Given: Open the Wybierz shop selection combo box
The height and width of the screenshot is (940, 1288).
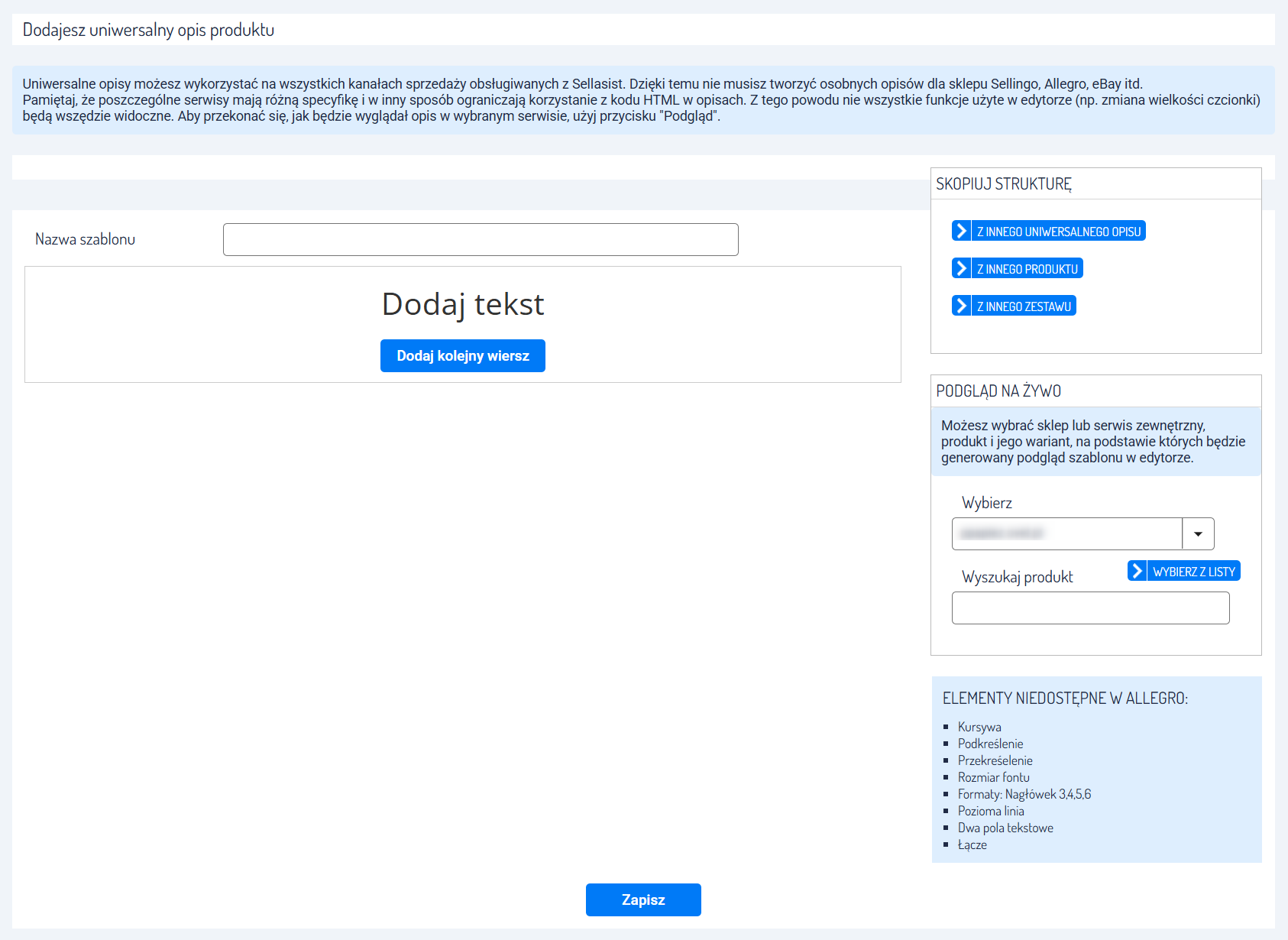Looking at the screenshot, I should [x=1066, y=533].
